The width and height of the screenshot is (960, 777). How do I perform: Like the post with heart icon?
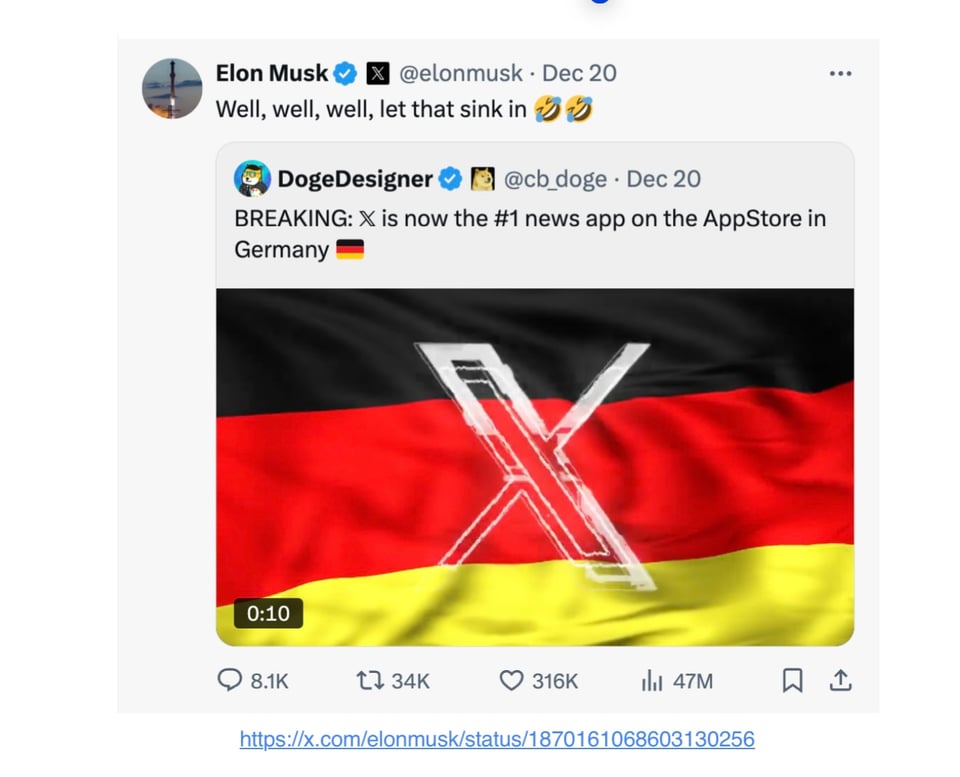[511, 681]
